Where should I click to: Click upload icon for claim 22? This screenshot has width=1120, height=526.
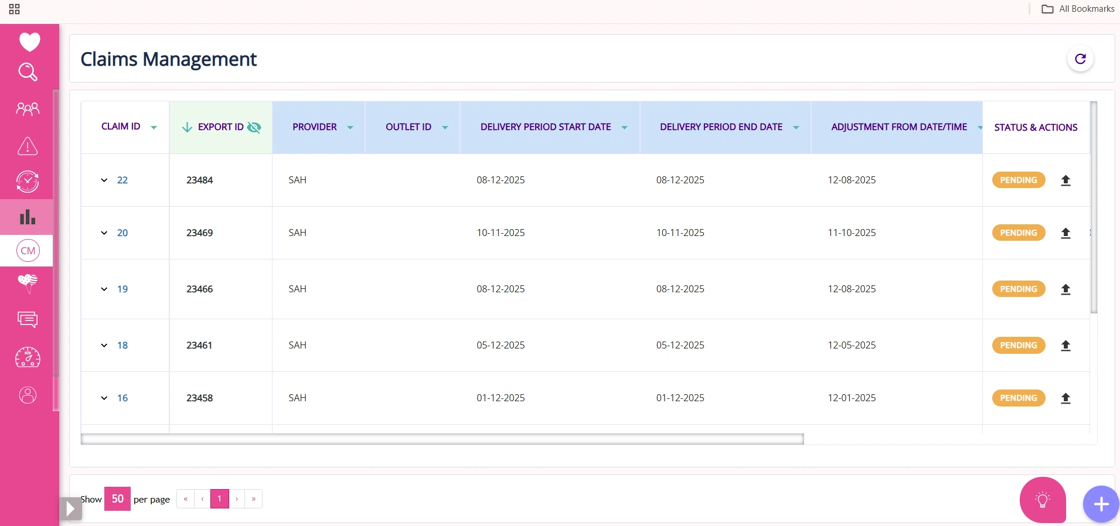pos(1065,180)
